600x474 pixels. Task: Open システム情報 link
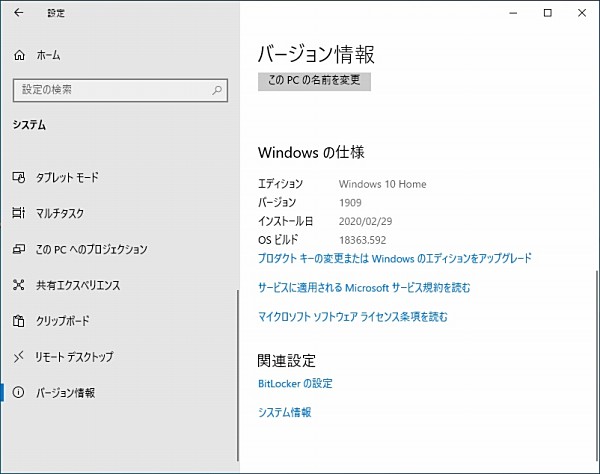pos(285,412)
